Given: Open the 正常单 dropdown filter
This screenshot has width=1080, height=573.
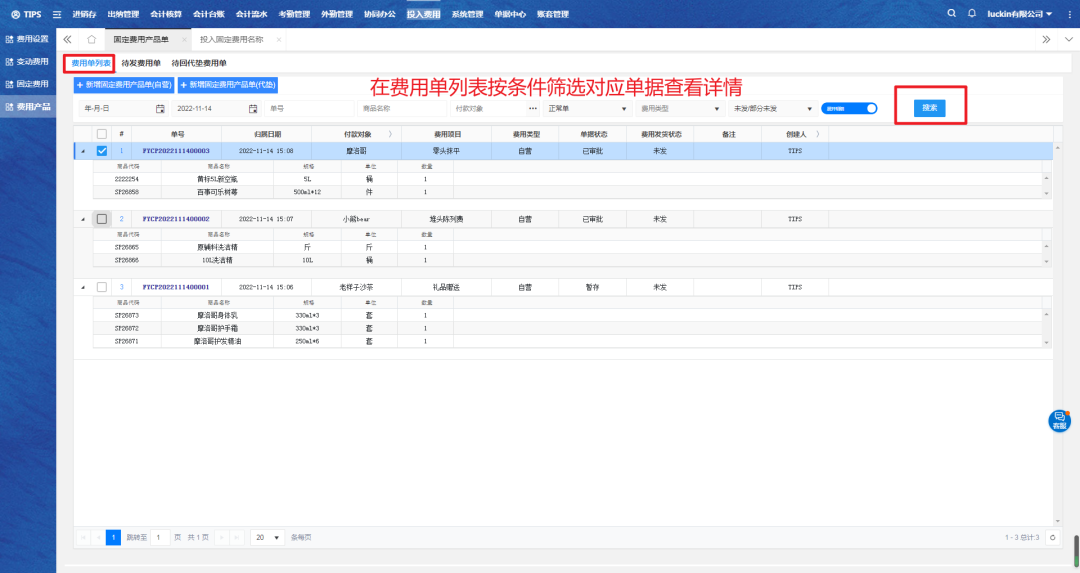Looking at the screenshot, I should [586, 108].
